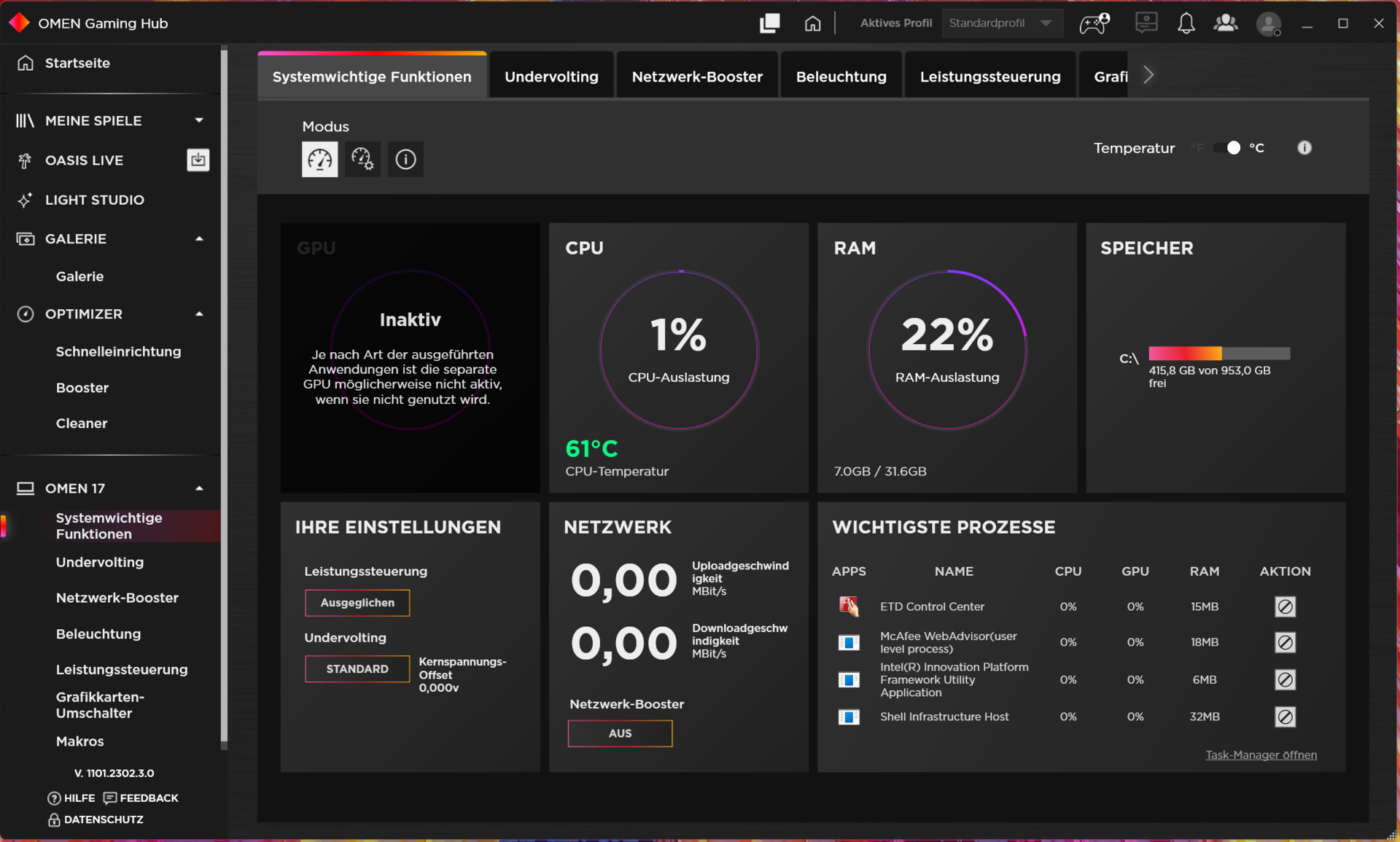The width and height of the screenshot is (1400, 842).
Task: Switch to the Undervolting tab
Action: [x=551, y=77]
